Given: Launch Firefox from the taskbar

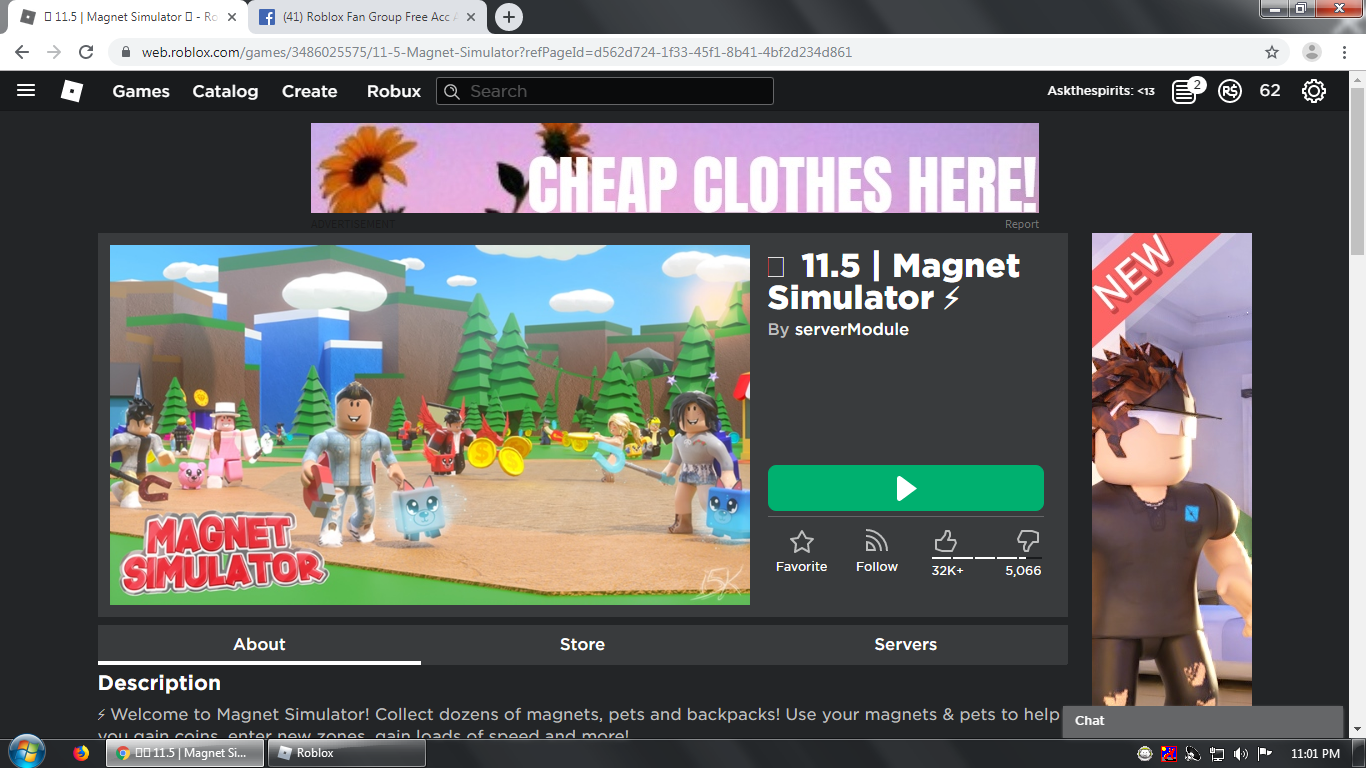Looking at the screenshot, I should (x=81, y=753).
